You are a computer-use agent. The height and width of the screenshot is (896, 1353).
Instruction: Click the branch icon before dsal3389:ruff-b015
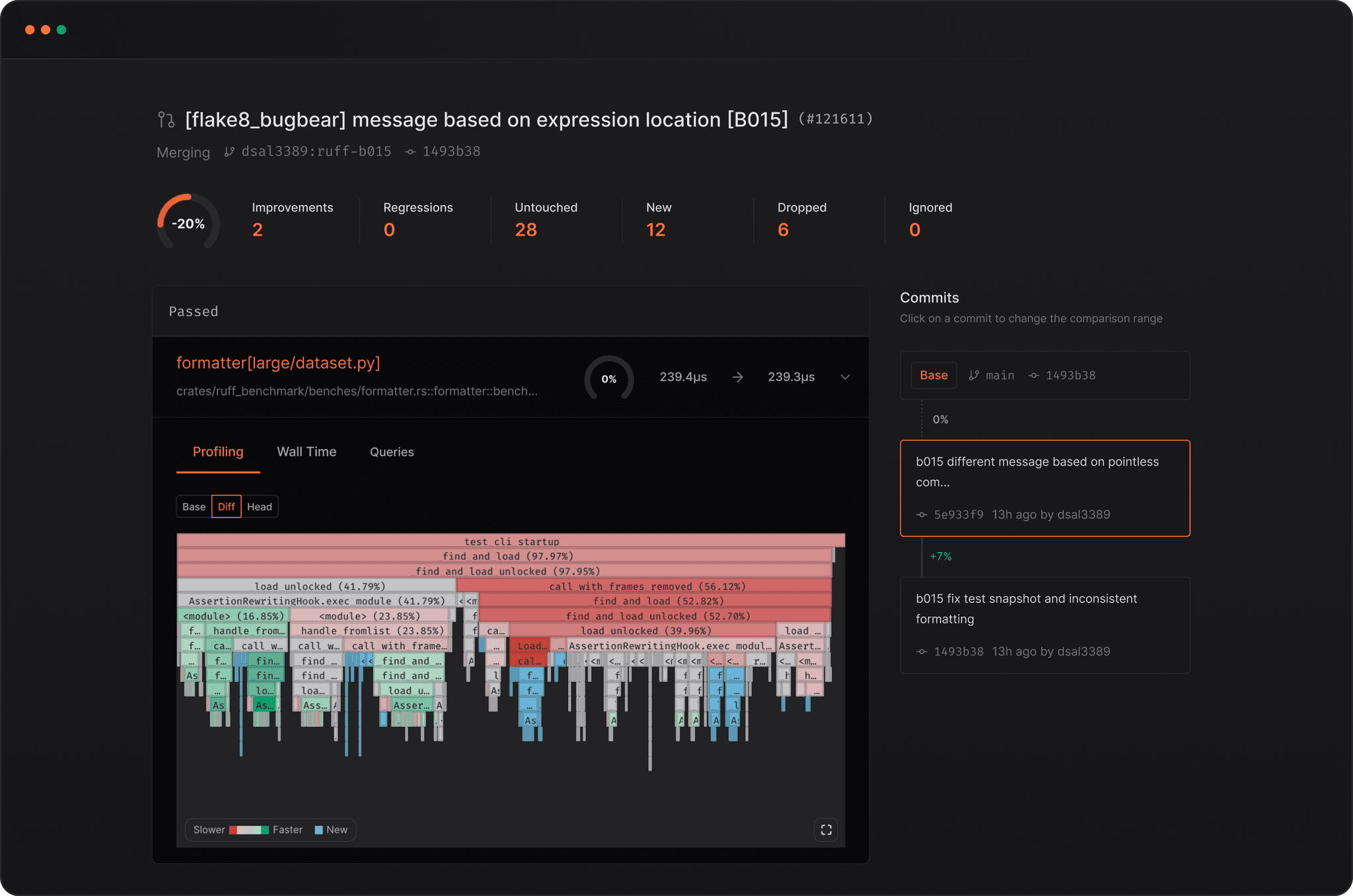tap(229, 151)
